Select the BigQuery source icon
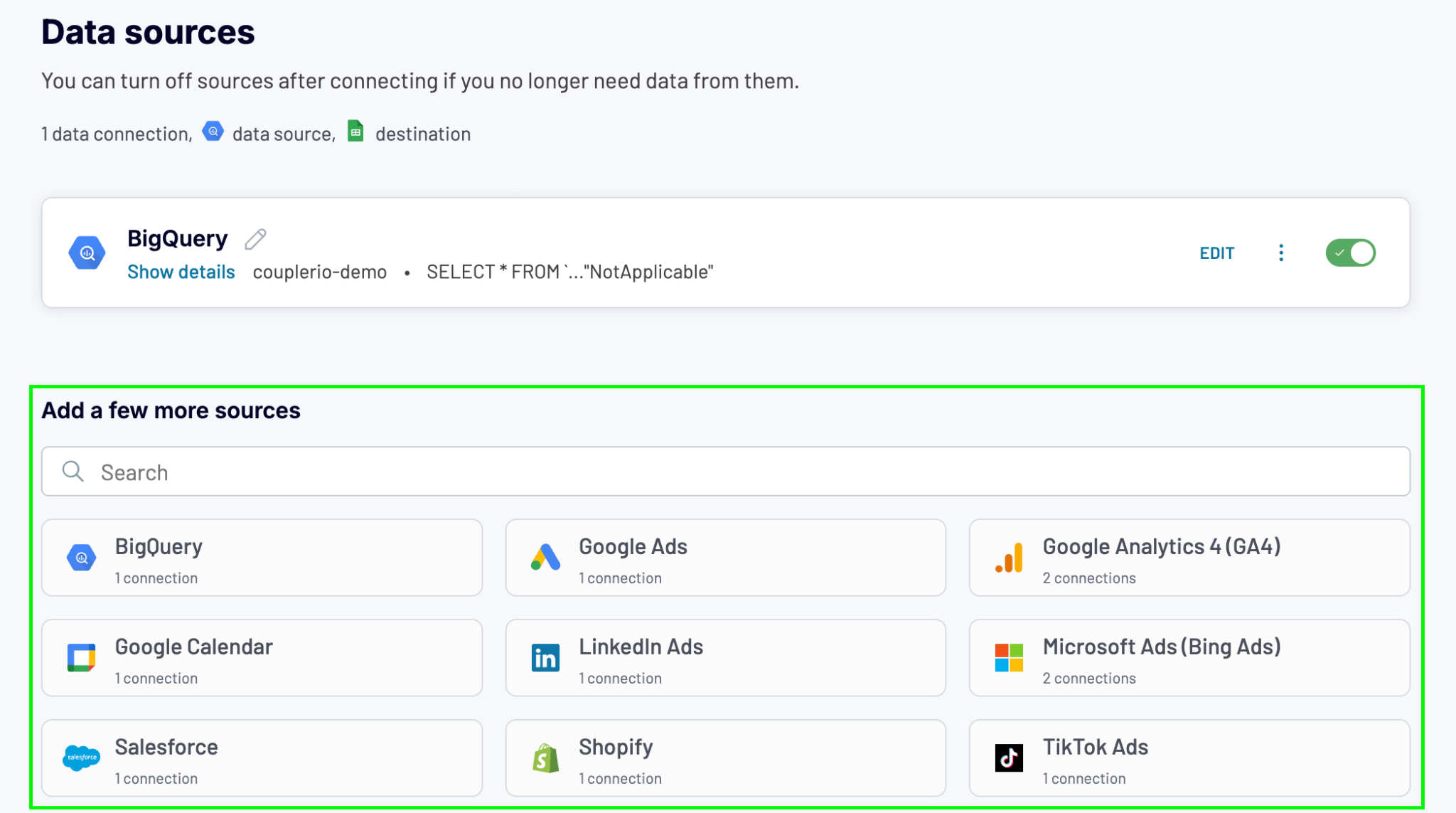 82,558
